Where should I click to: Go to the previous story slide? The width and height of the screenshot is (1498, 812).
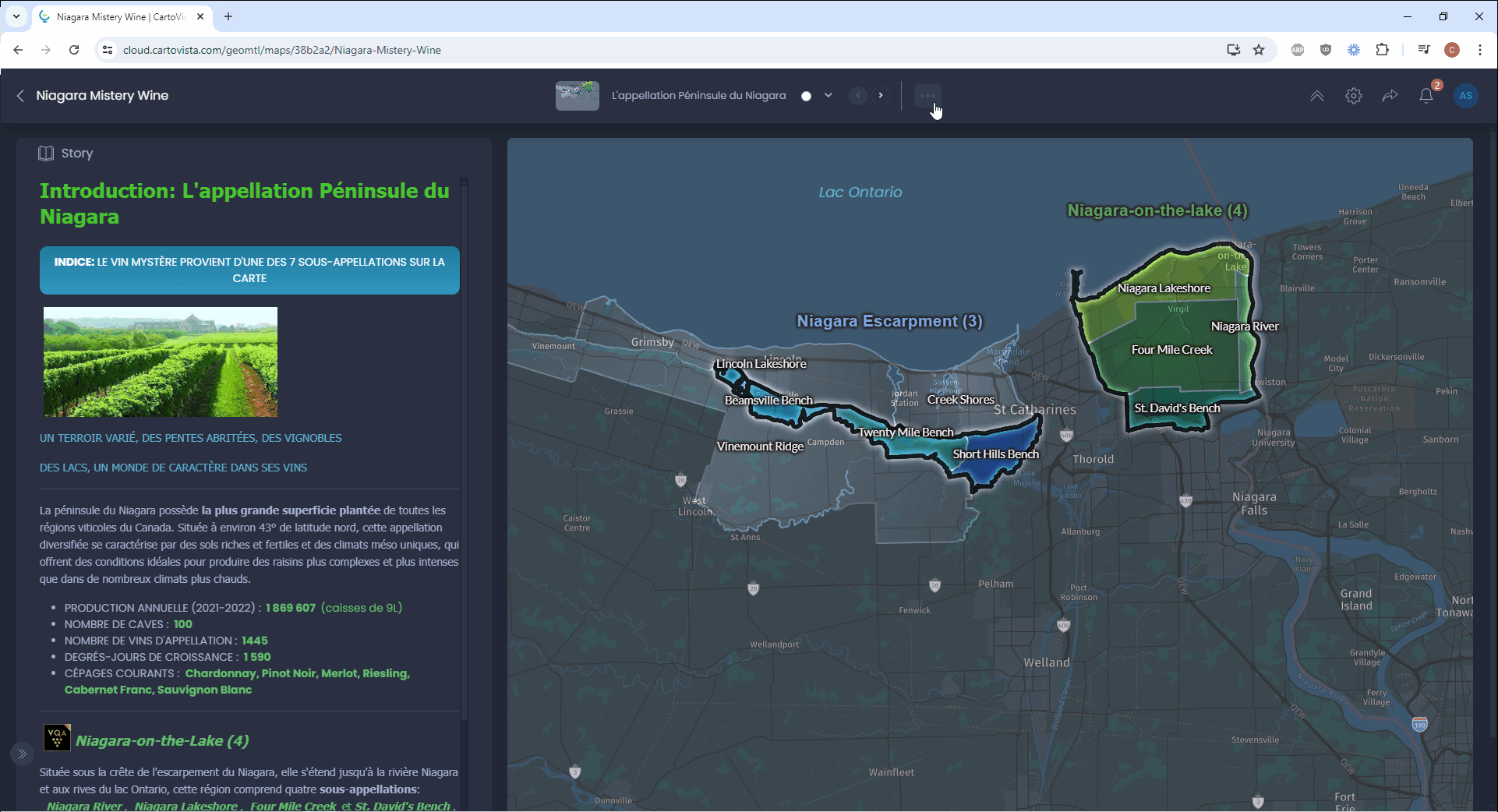857,95
